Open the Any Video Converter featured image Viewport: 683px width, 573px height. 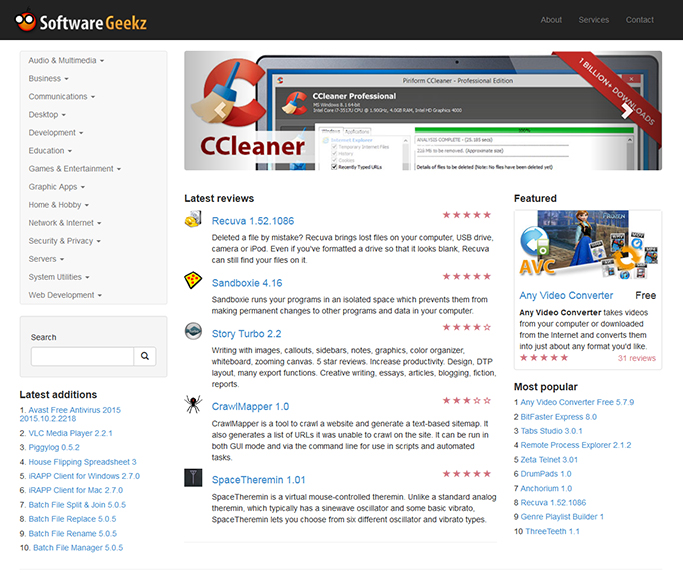click(588, 245)
